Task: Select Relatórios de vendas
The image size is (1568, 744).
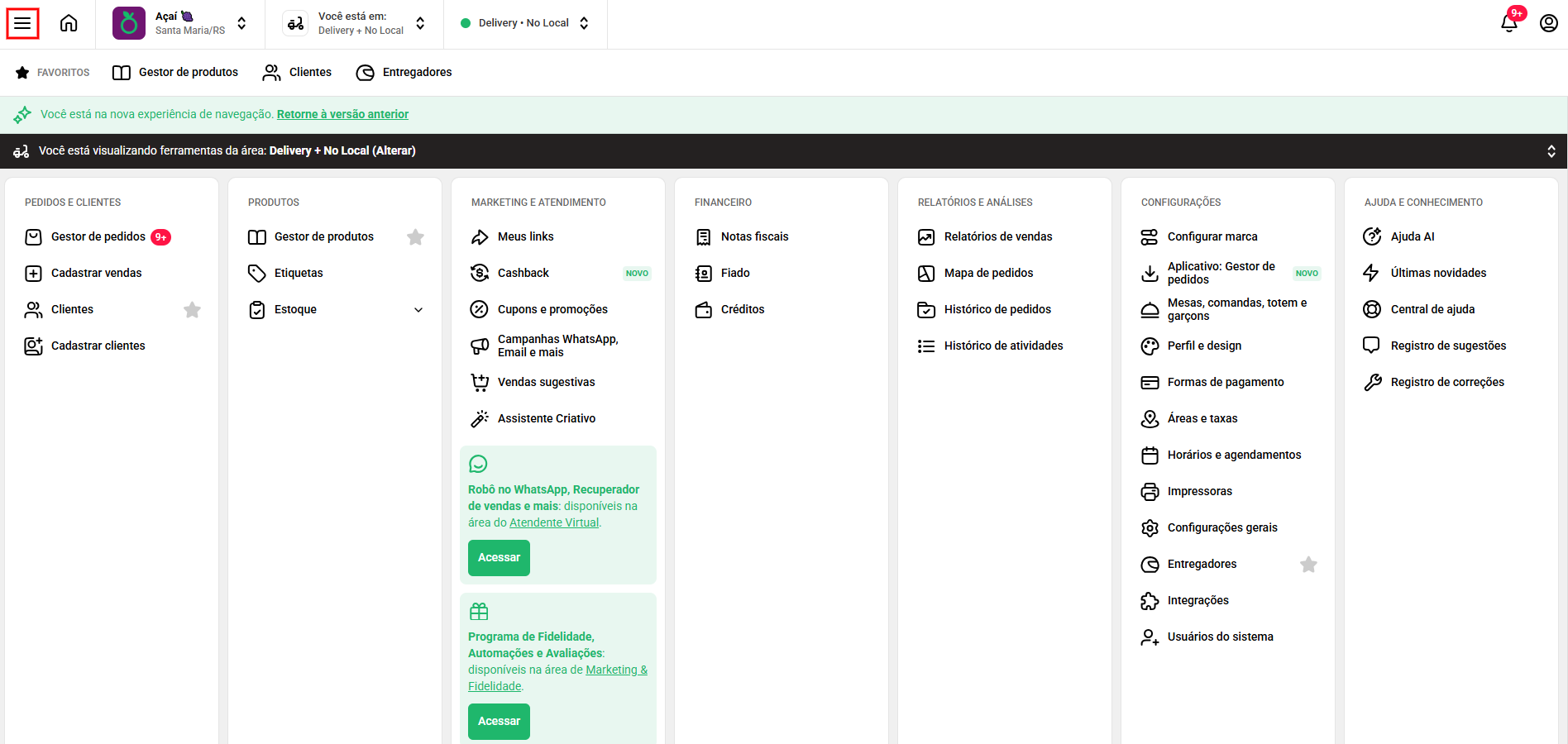Action: [997, 236]
